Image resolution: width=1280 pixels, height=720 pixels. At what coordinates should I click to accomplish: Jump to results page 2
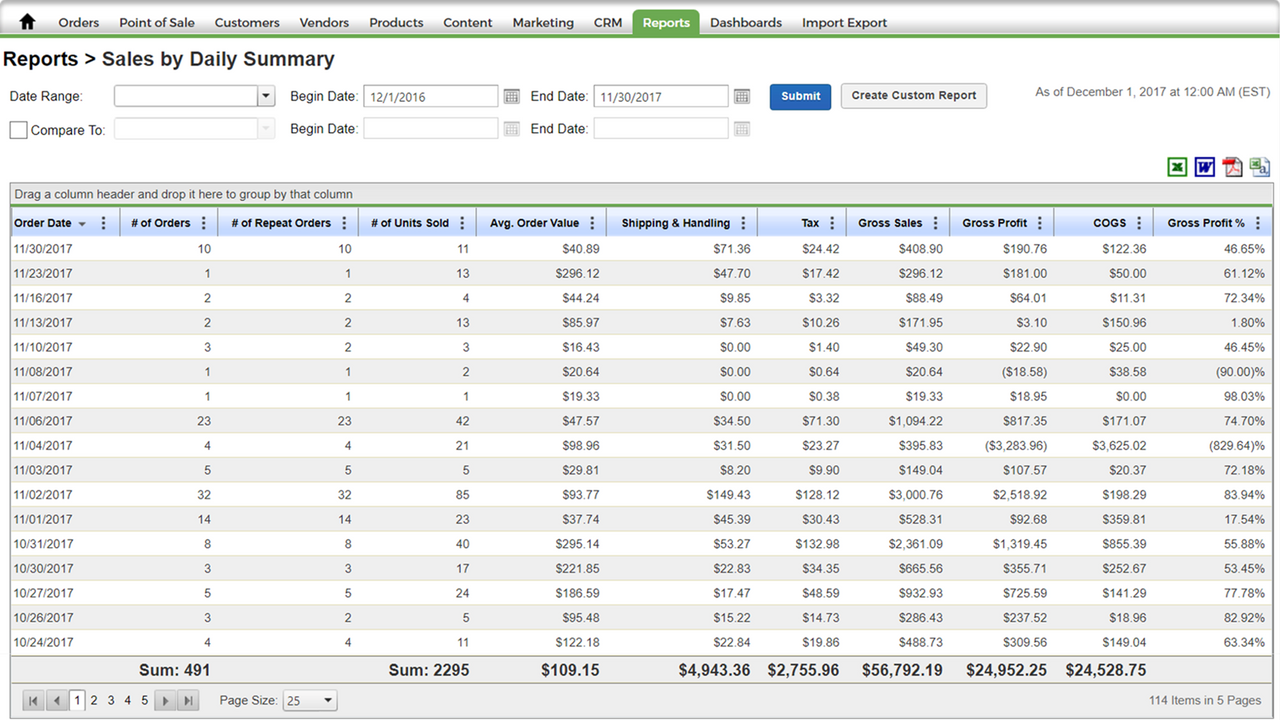point(94,701)
